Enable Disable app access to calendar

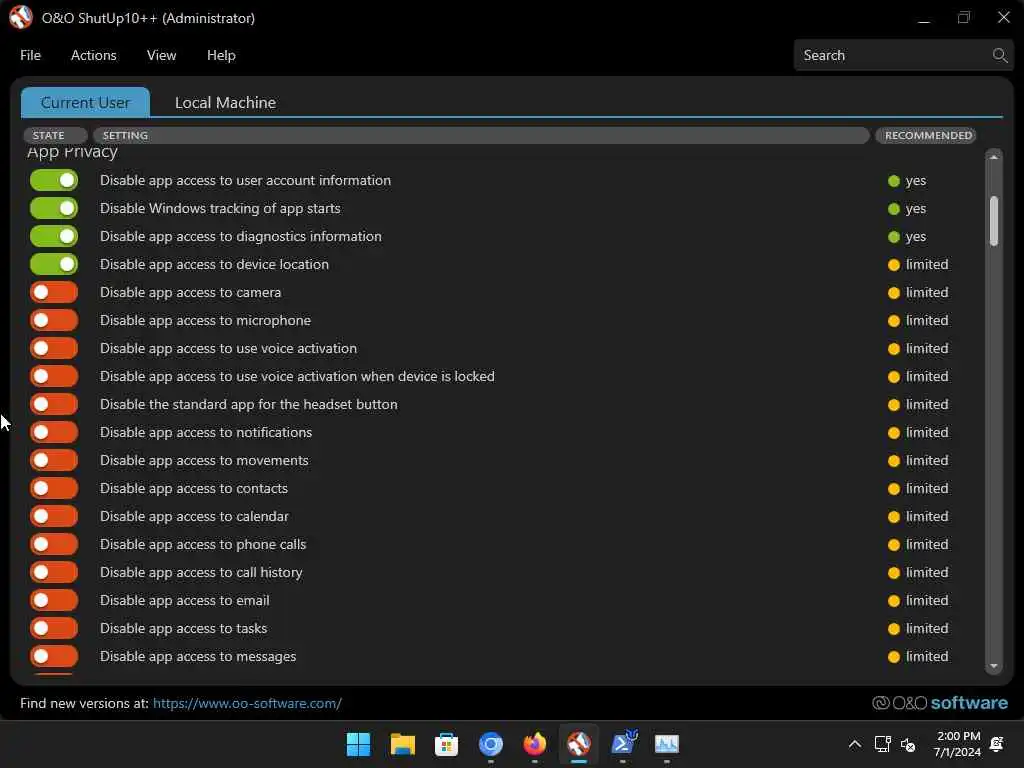(54, 517)
